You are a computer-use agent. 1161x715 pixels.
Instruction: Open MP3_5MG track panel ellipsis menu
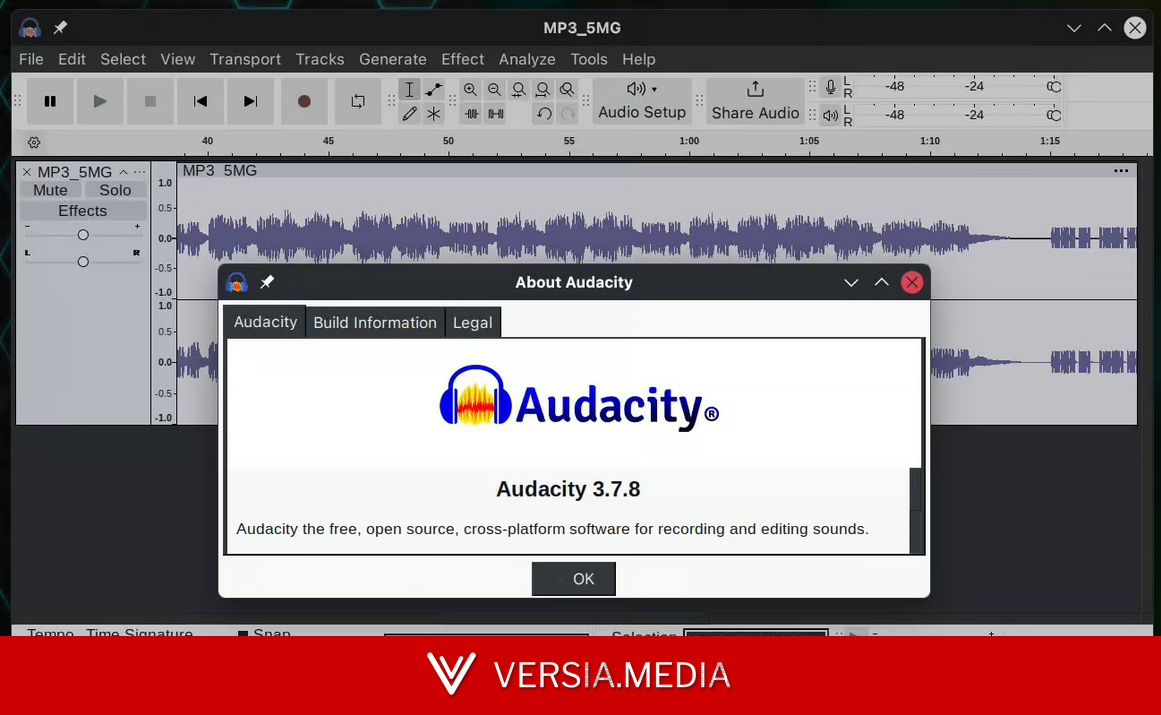click(139, 172)
